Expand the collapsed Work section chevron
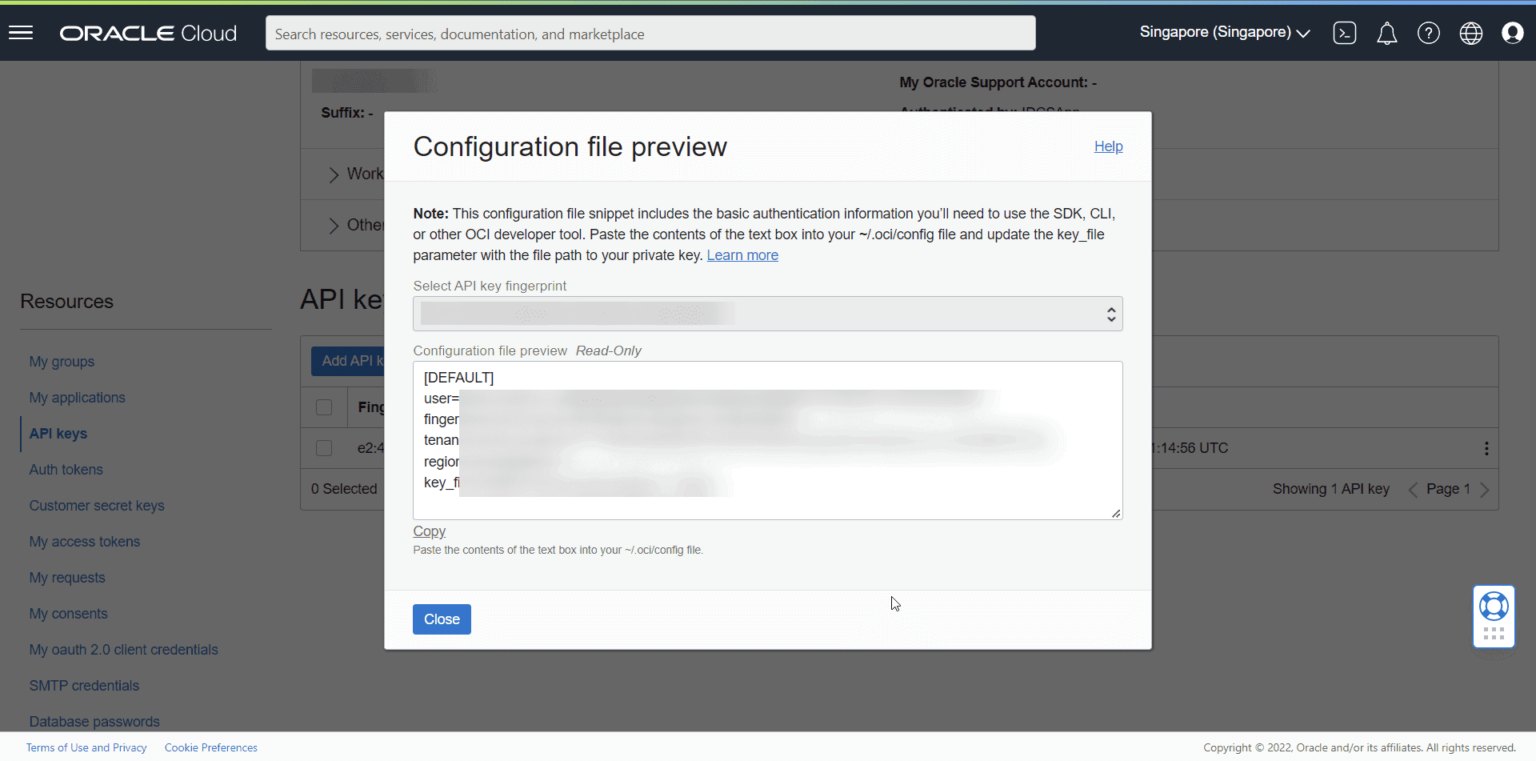The width and height of the screenshot is (1536, 761). coord(333,173)
